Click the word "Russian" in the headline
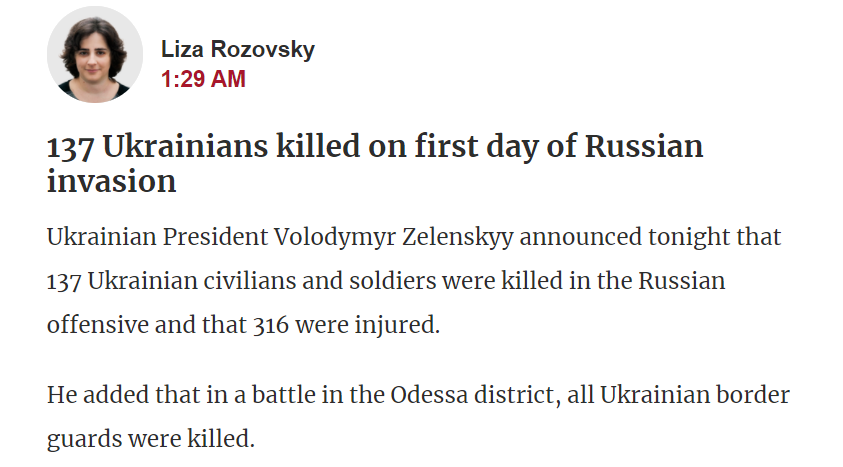 click(644, 148)
